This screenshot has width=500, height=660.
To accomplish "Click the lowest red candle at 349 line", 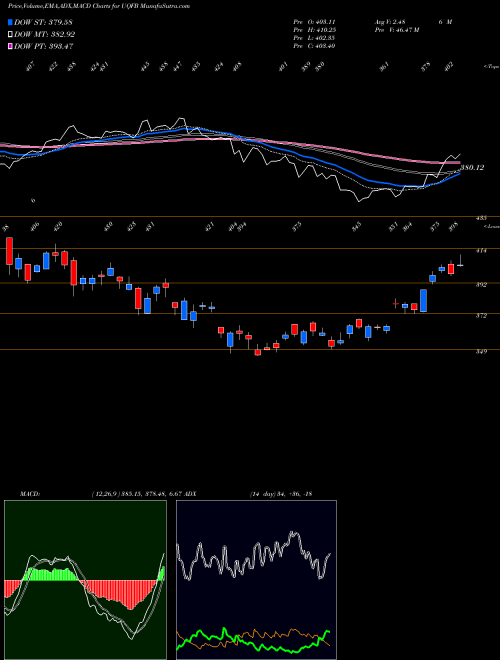I will click(258, 353).
